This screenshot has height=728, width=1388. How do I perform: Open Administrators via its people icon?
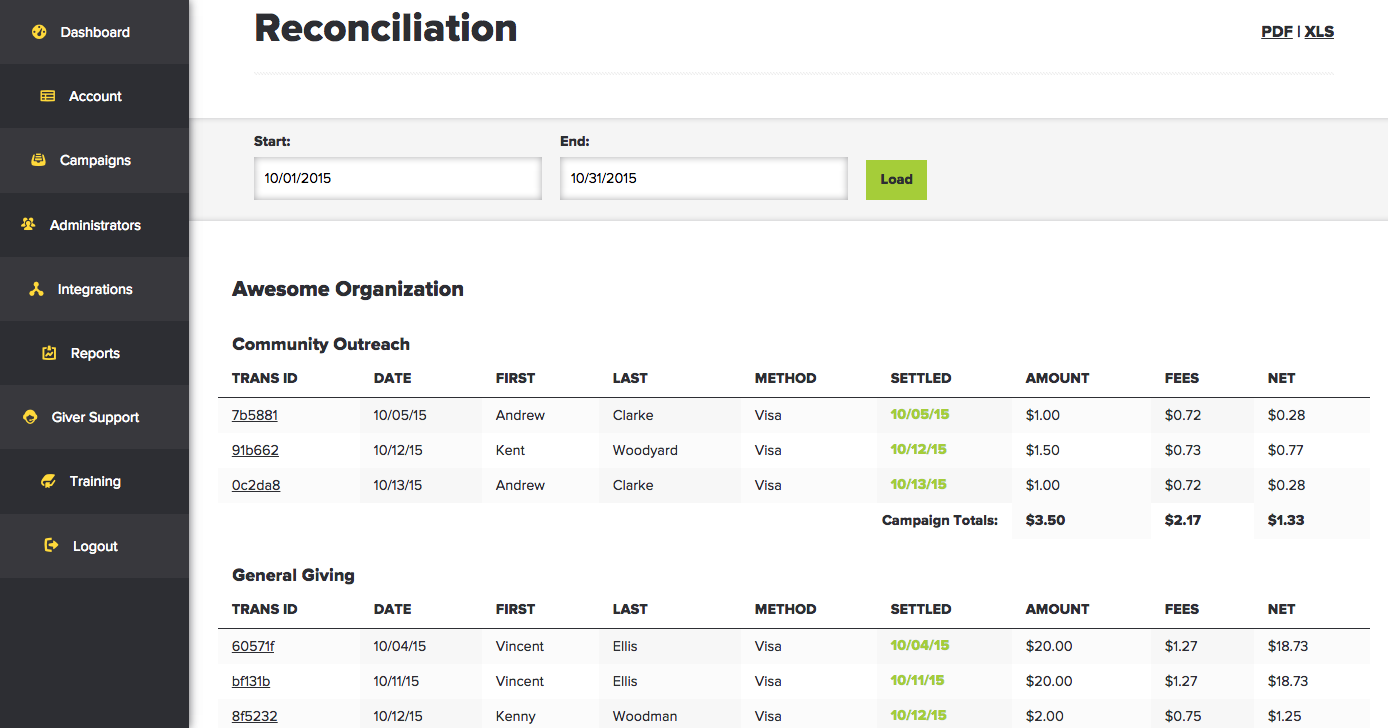(x=30, y=224)
